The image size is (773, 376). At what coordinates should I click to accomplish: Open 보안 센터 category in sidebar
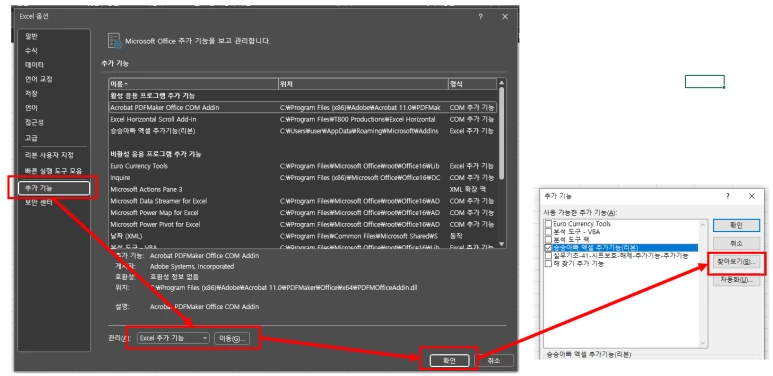coord(39,202)
